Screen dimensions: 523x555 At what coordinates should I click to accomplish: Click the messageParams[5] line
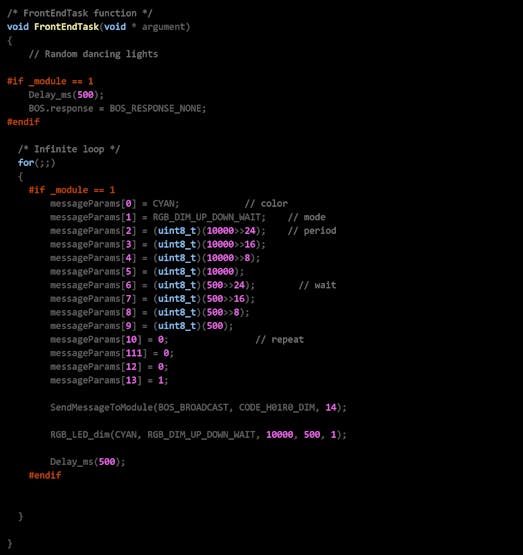(147, 271)
